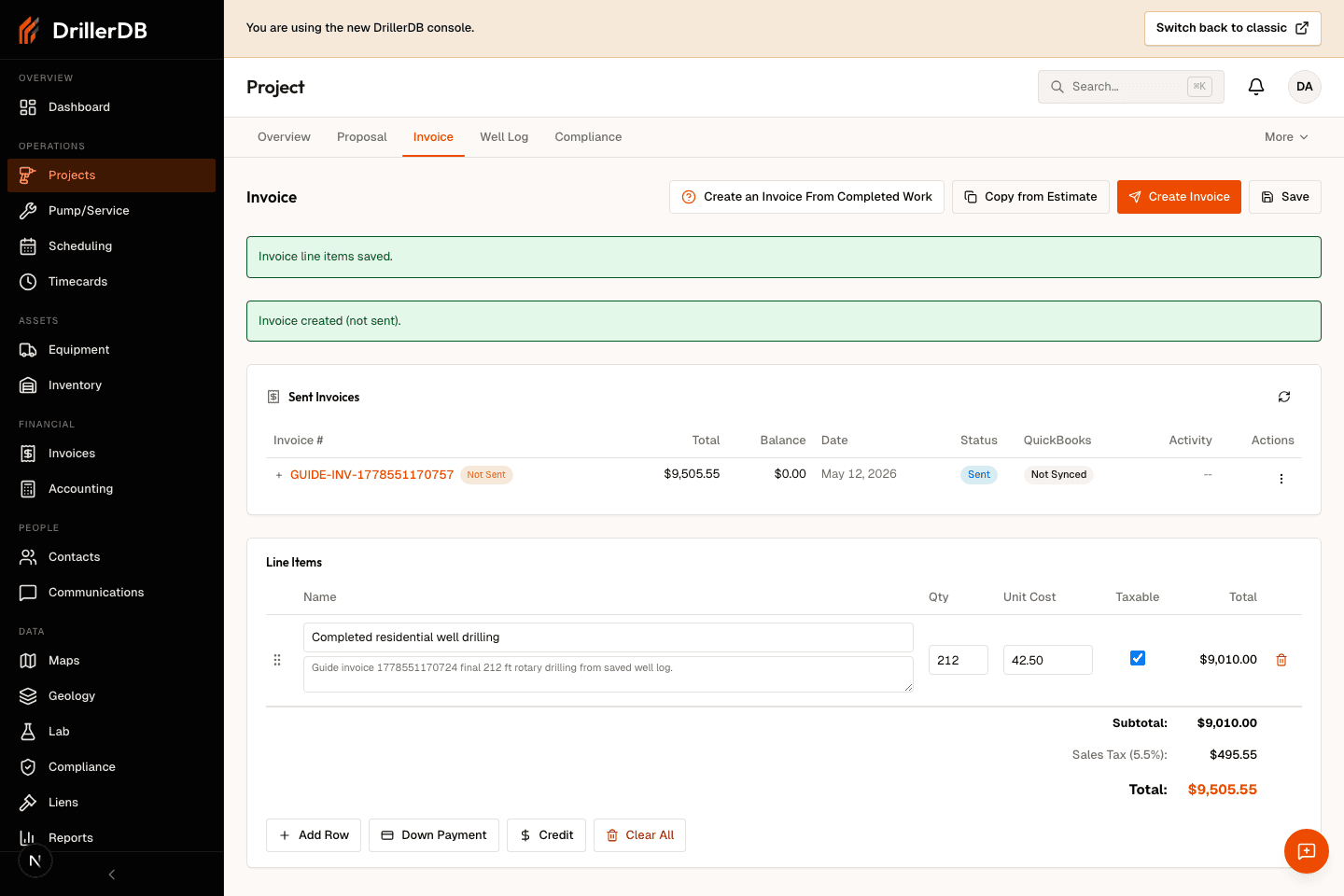
Task: Toggle the Taxable checkbox for well drilling
Action: coord(1138,658)
